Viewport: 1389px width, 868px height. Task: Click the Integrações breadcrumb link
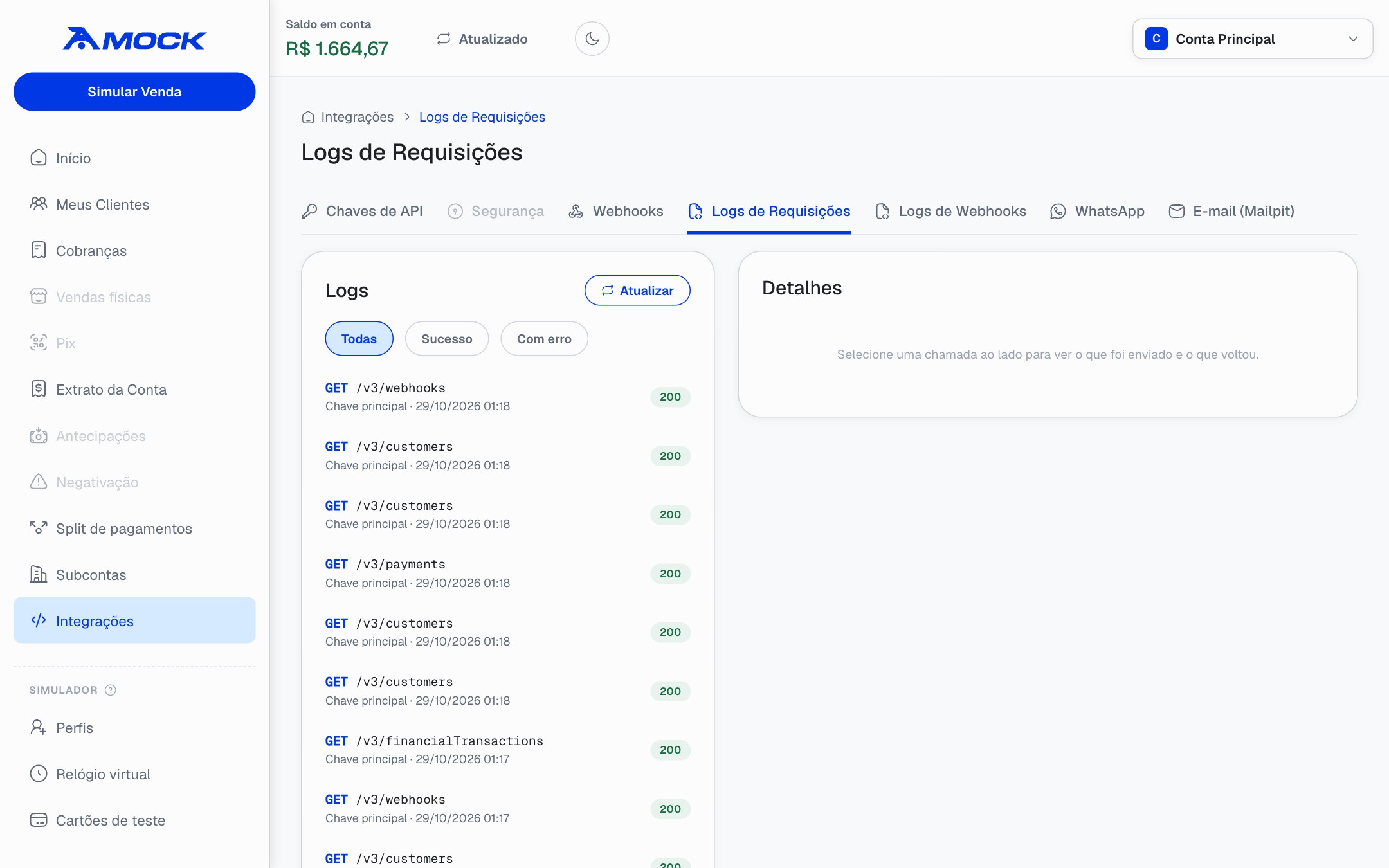click(357, 117)
